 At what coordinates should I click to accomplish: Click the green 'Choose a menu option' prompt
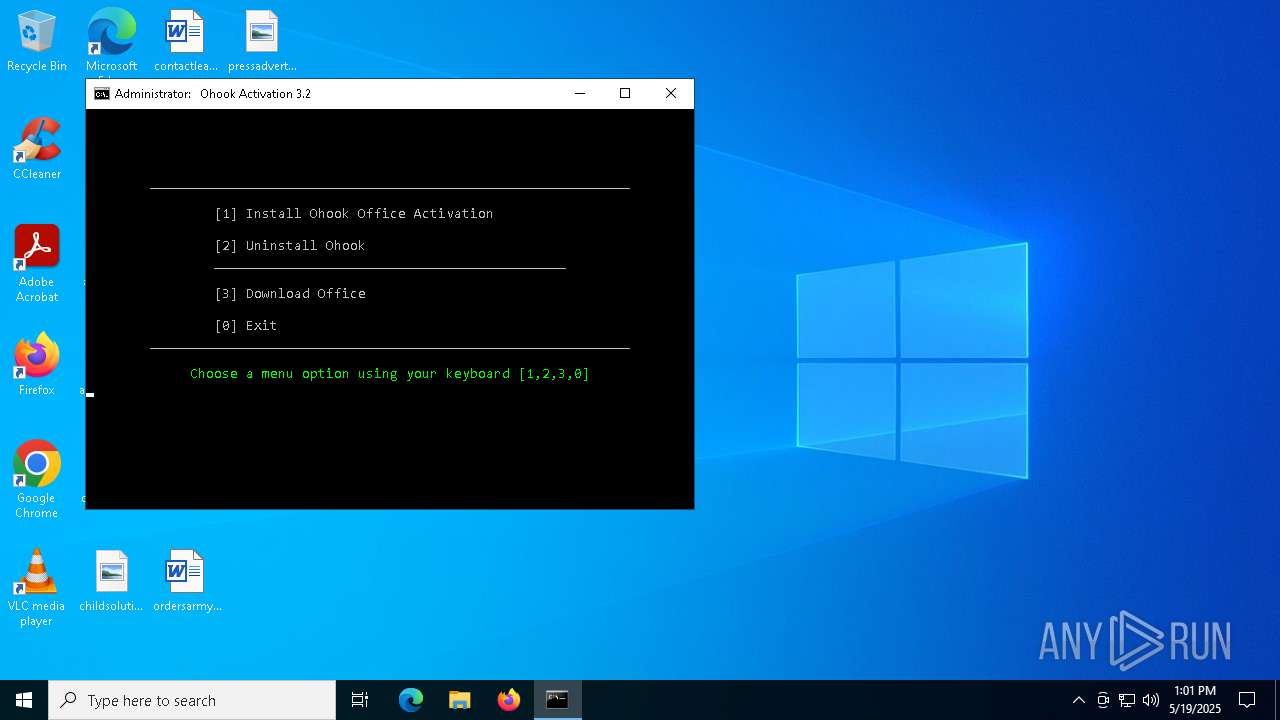point(390,373)
